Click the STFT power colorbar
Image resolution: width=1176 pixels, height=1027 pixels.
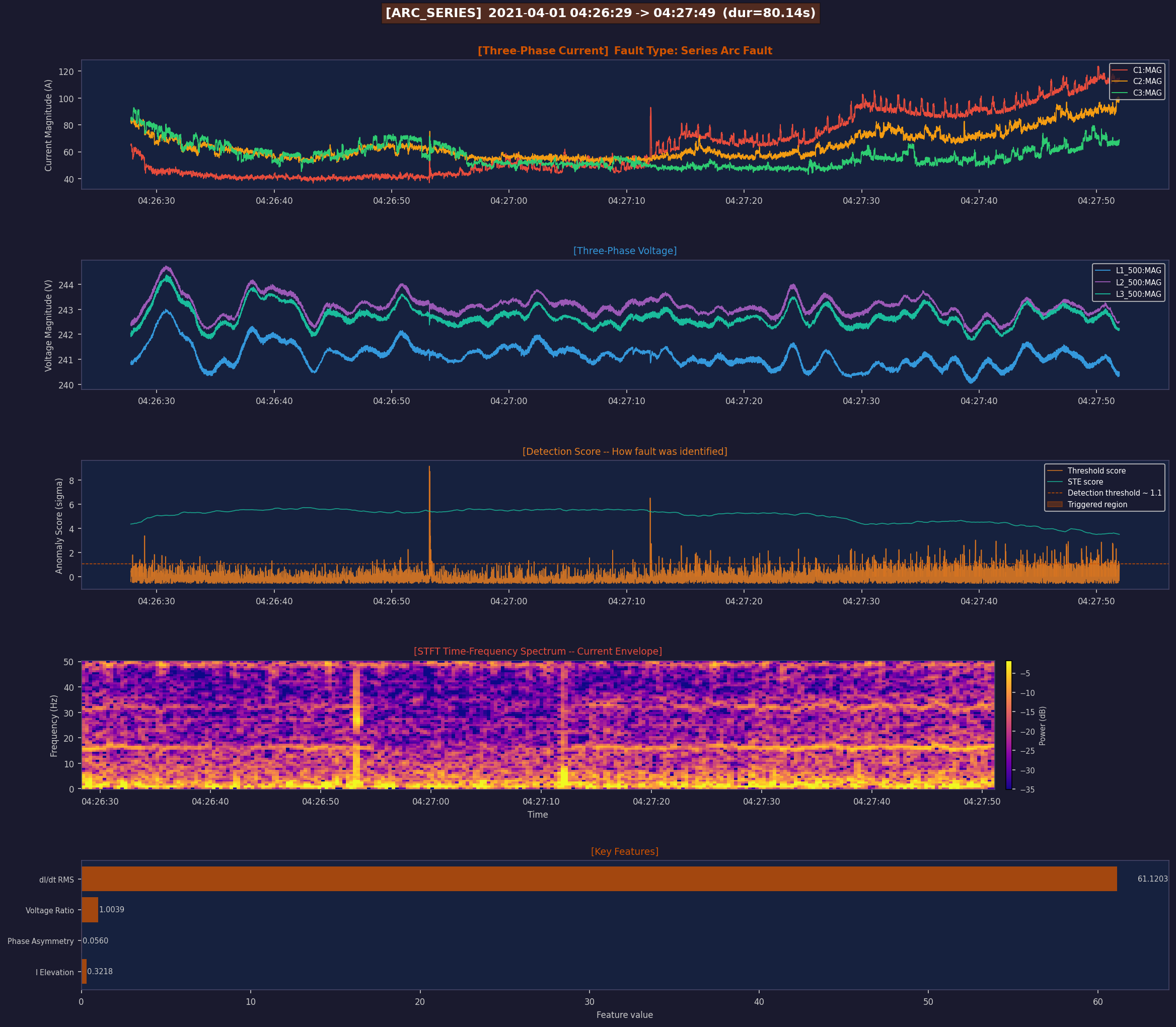[x=1008, y=725]
